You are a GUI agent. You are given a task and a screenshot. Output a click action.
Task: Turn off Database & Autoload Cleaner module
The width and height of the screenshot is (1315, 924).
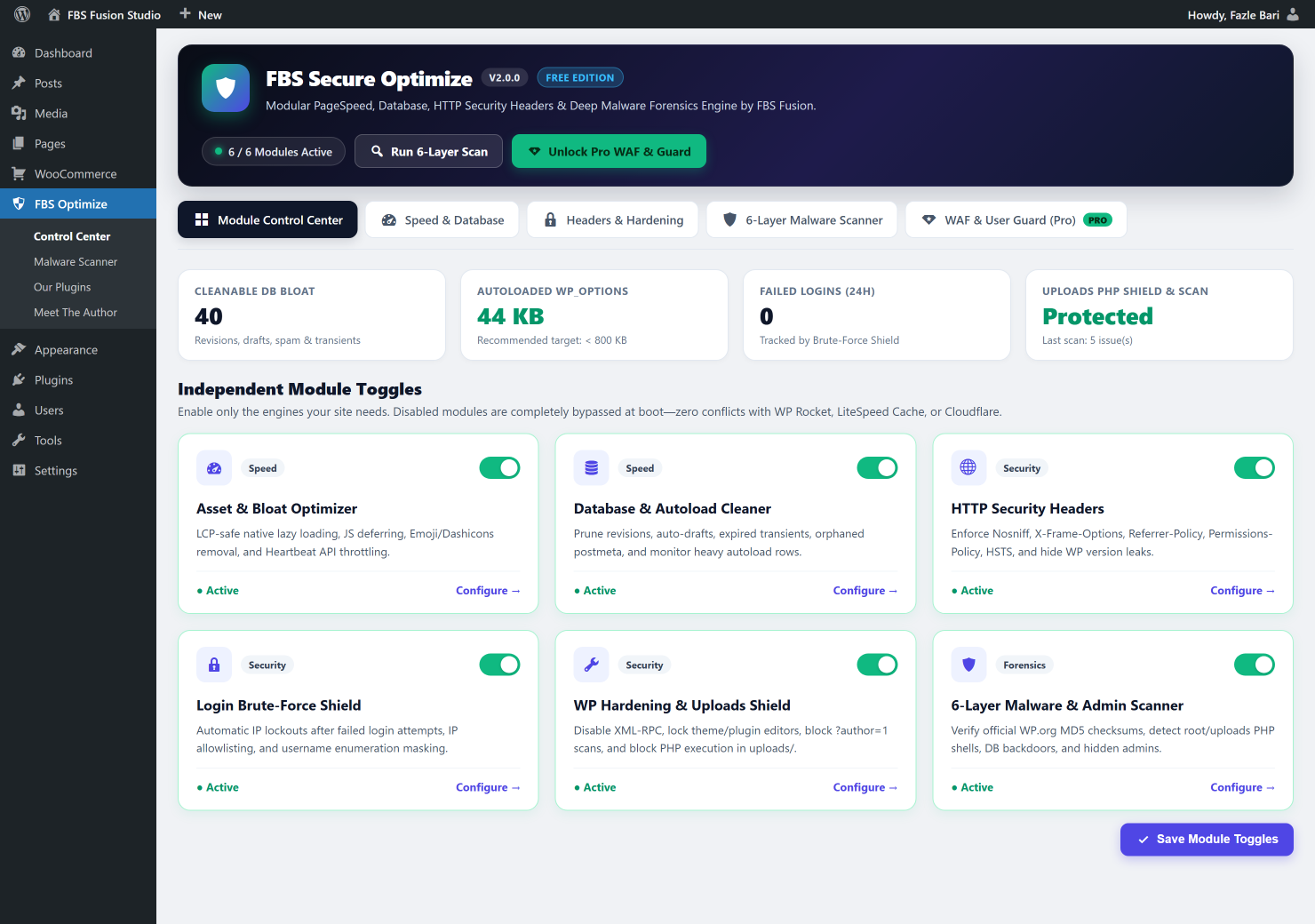(x=877, y=468)
